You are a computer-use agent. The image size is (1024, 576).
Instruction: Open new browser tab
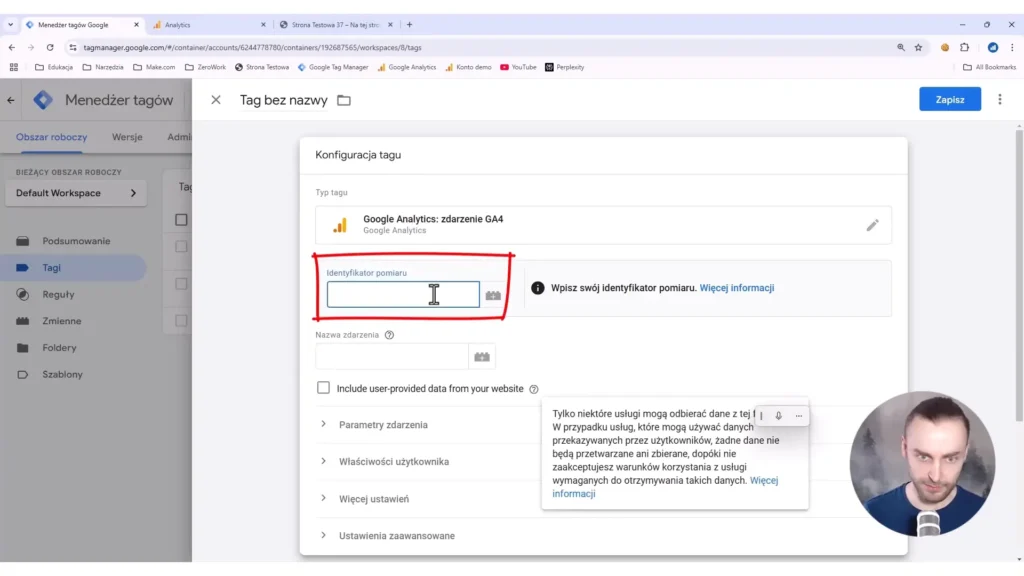pos(409,25)
